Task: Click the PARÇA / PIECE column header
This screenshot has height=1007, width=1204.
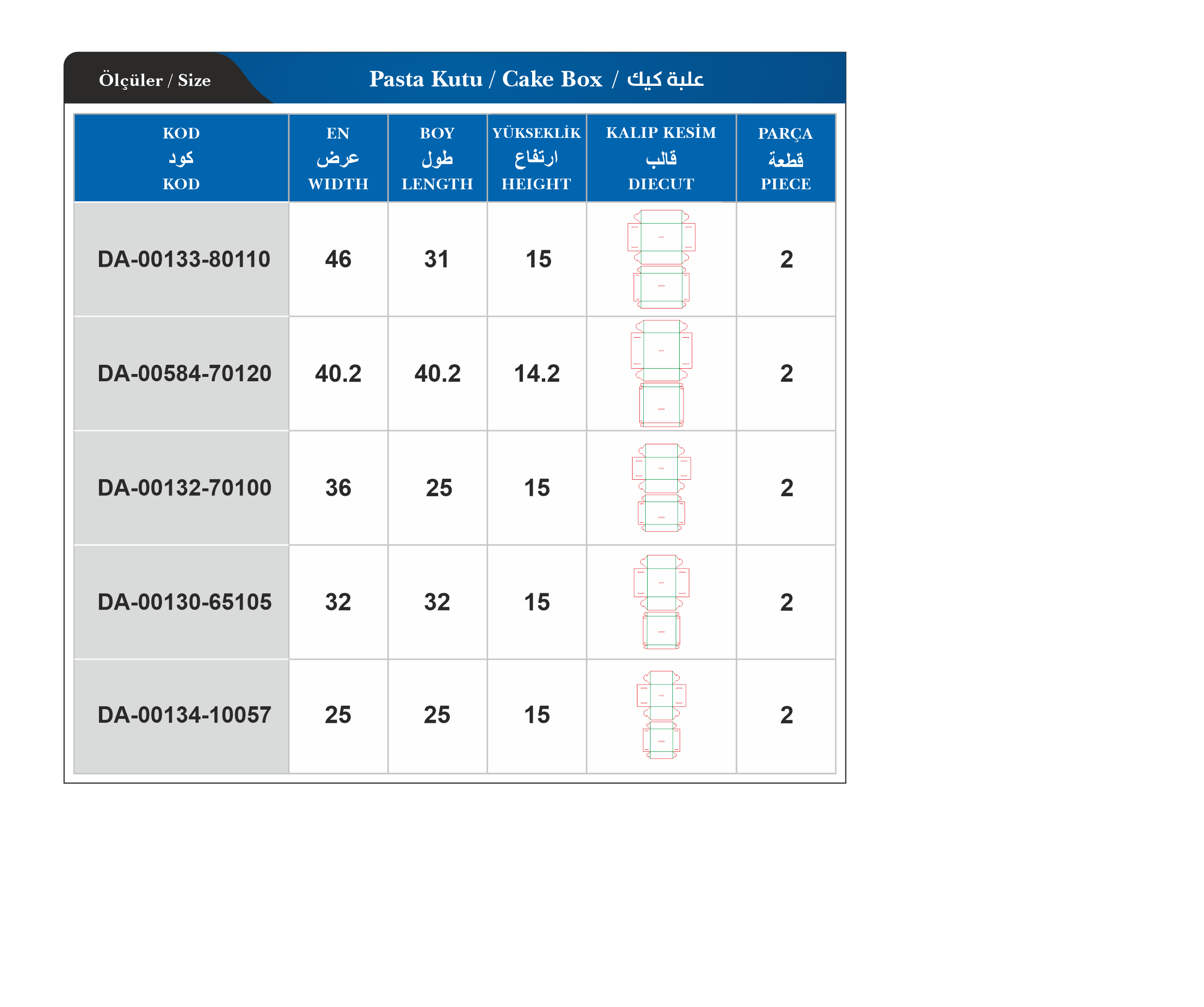Action: [x=785, y=158]
